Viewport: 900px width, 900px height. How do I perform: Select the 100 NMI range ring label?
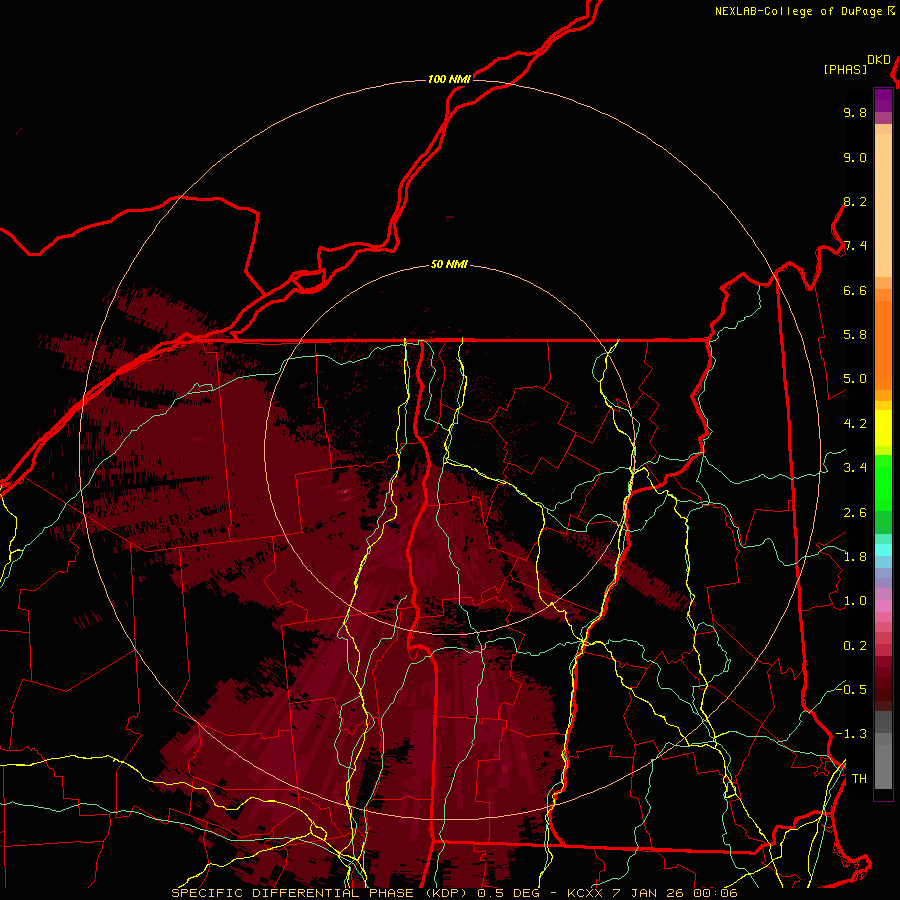pos(449,79)
